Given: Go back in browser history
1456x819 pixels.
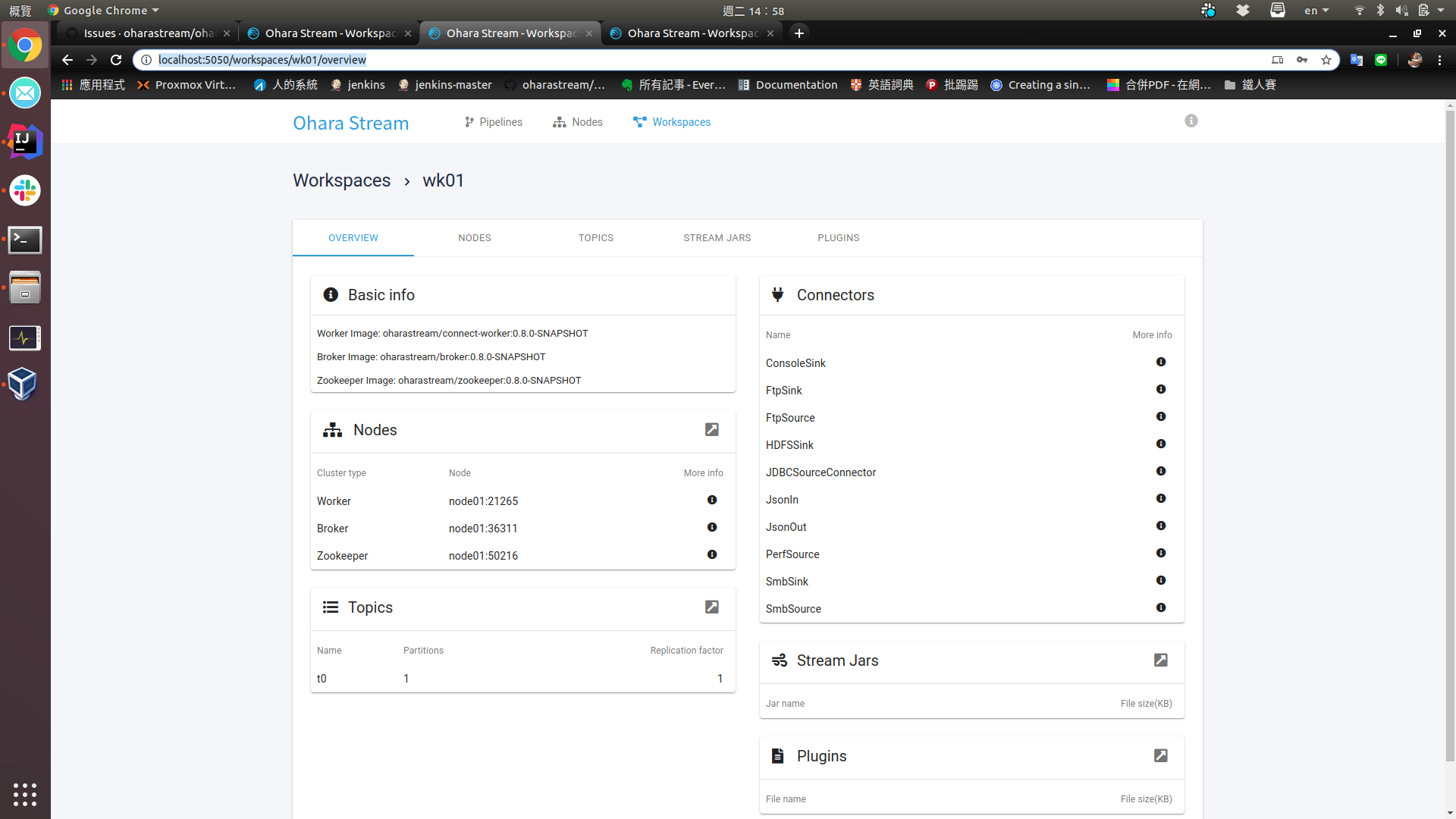Looking at the screenshot, I should [67, 60].
